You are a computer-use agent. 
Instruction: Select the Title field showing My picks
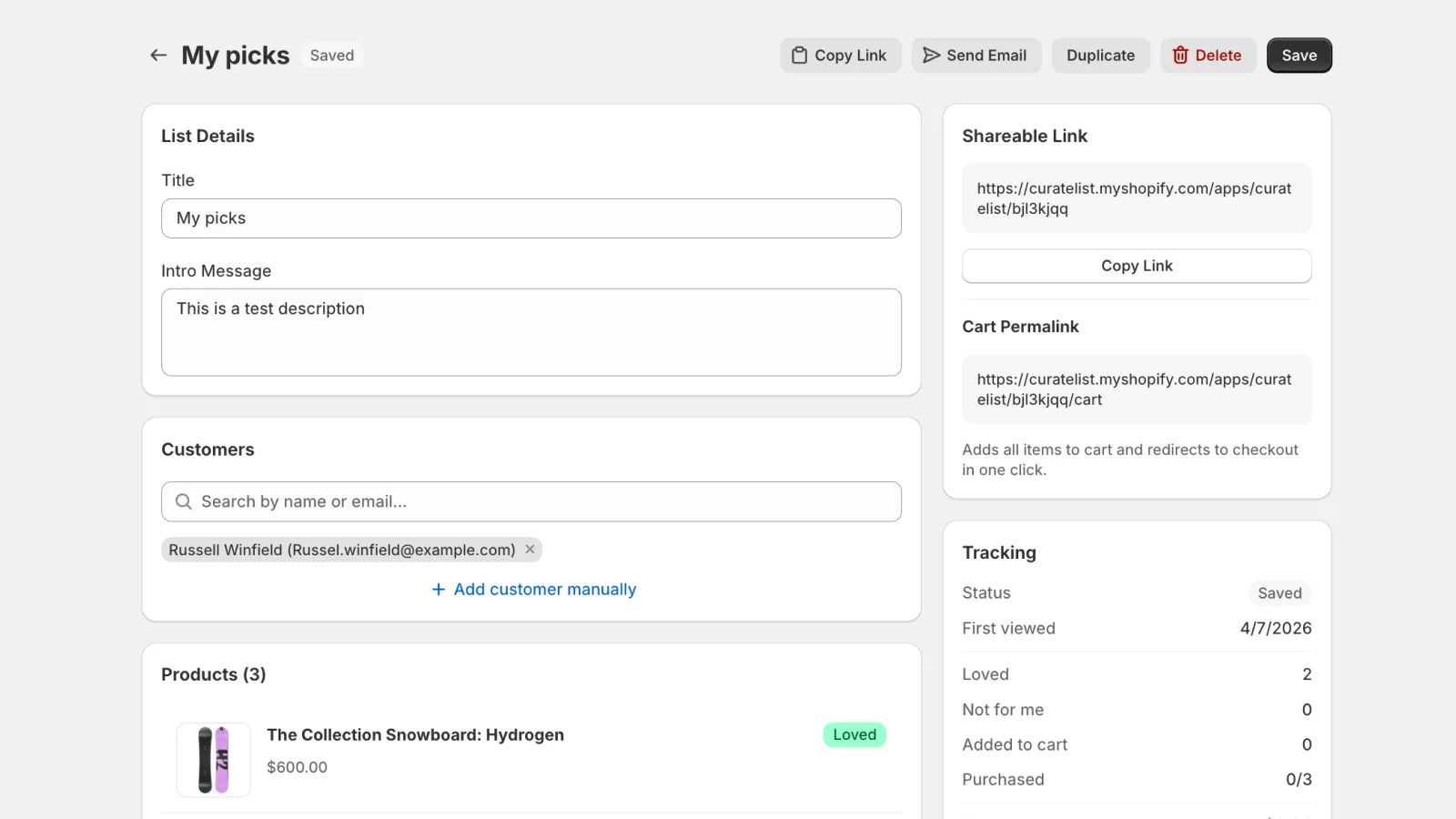coord(531,218)
